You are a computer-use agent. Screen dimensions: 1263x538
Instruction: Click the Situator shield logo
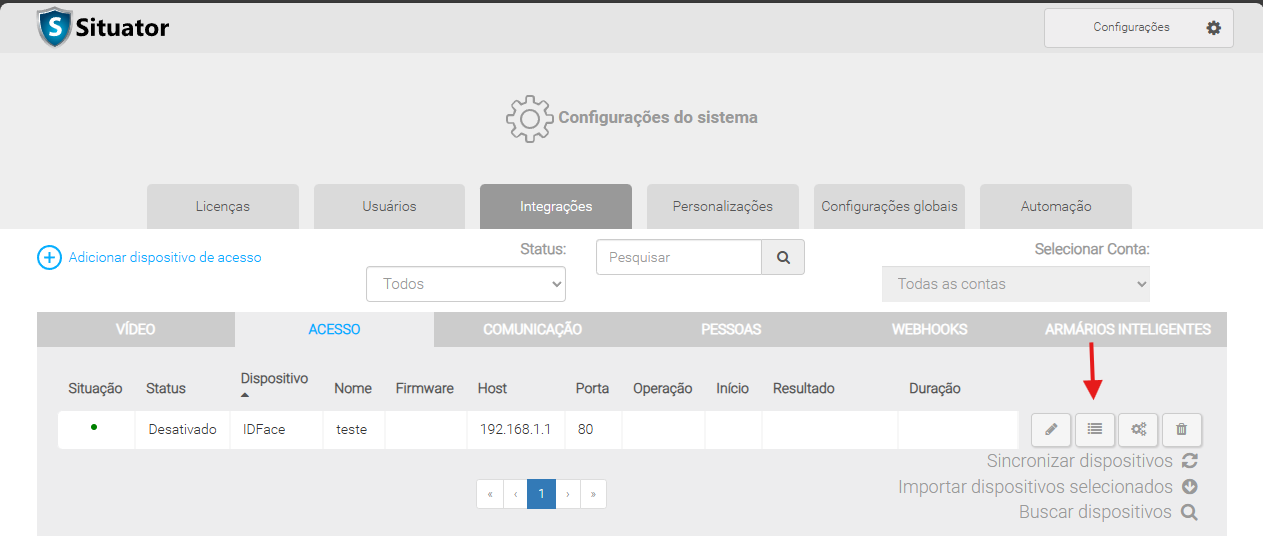[54, 27]
